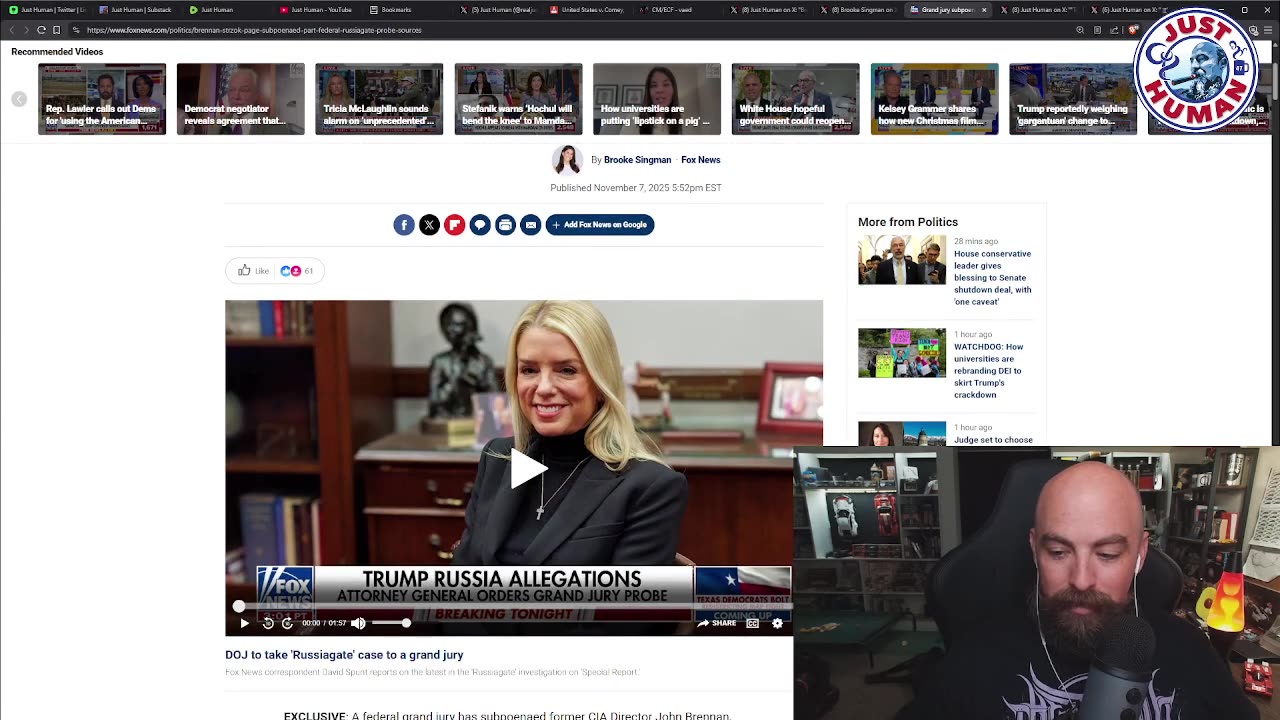The width and height of the screenshot is (1280, 720).
Task: Share article on Facebook
Action: coord(404,225)
